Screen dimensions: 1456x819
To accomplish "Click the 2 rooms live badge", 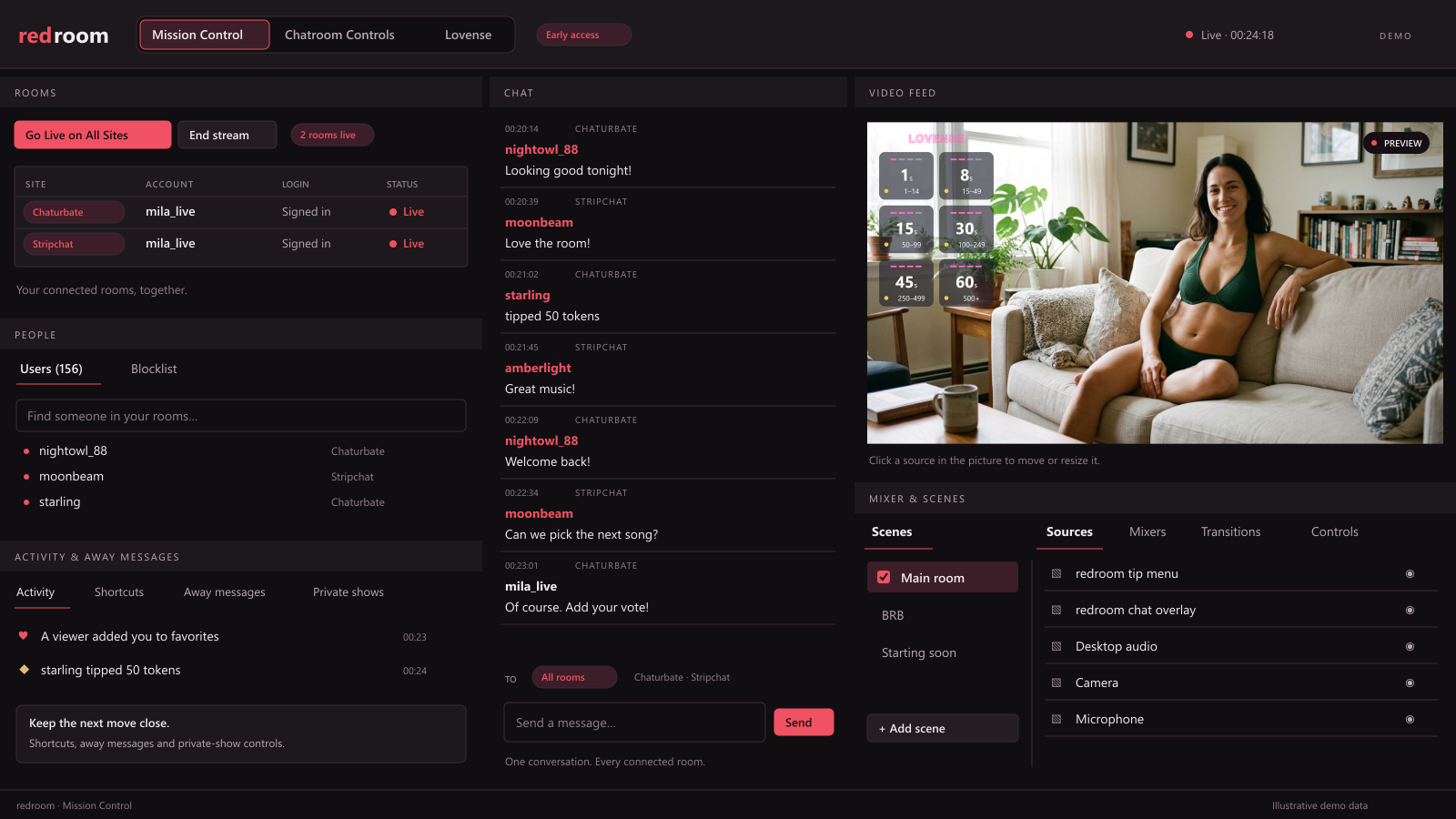I will click(x=332, y=135).
